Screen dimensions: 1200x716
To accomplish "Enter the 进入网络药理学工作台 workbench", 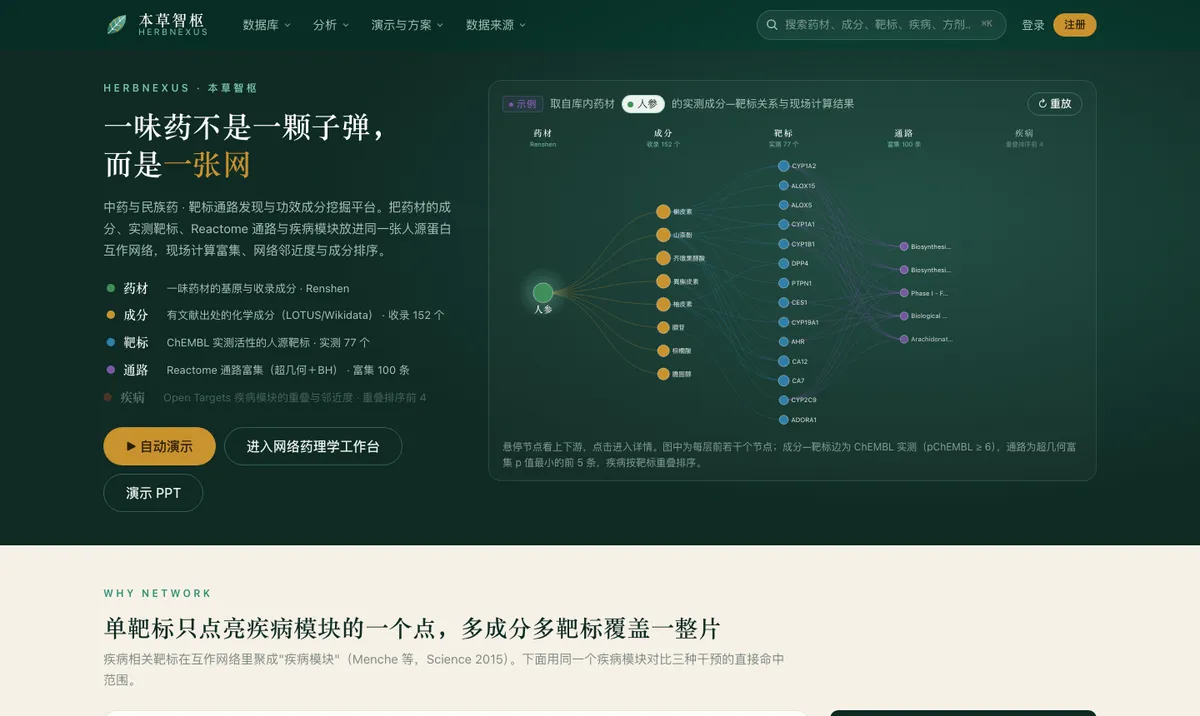I will 313,446.
